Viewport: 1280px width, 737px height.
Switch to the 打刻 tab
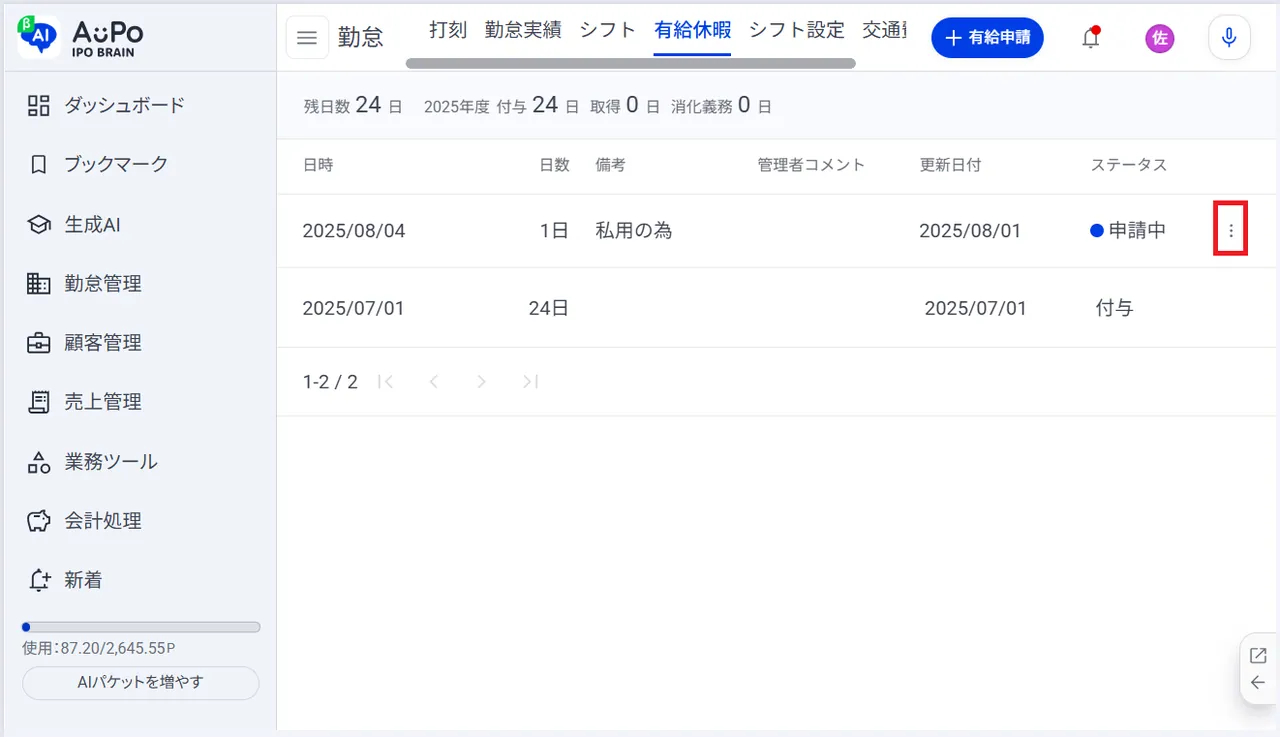click(x=448, y=30)
